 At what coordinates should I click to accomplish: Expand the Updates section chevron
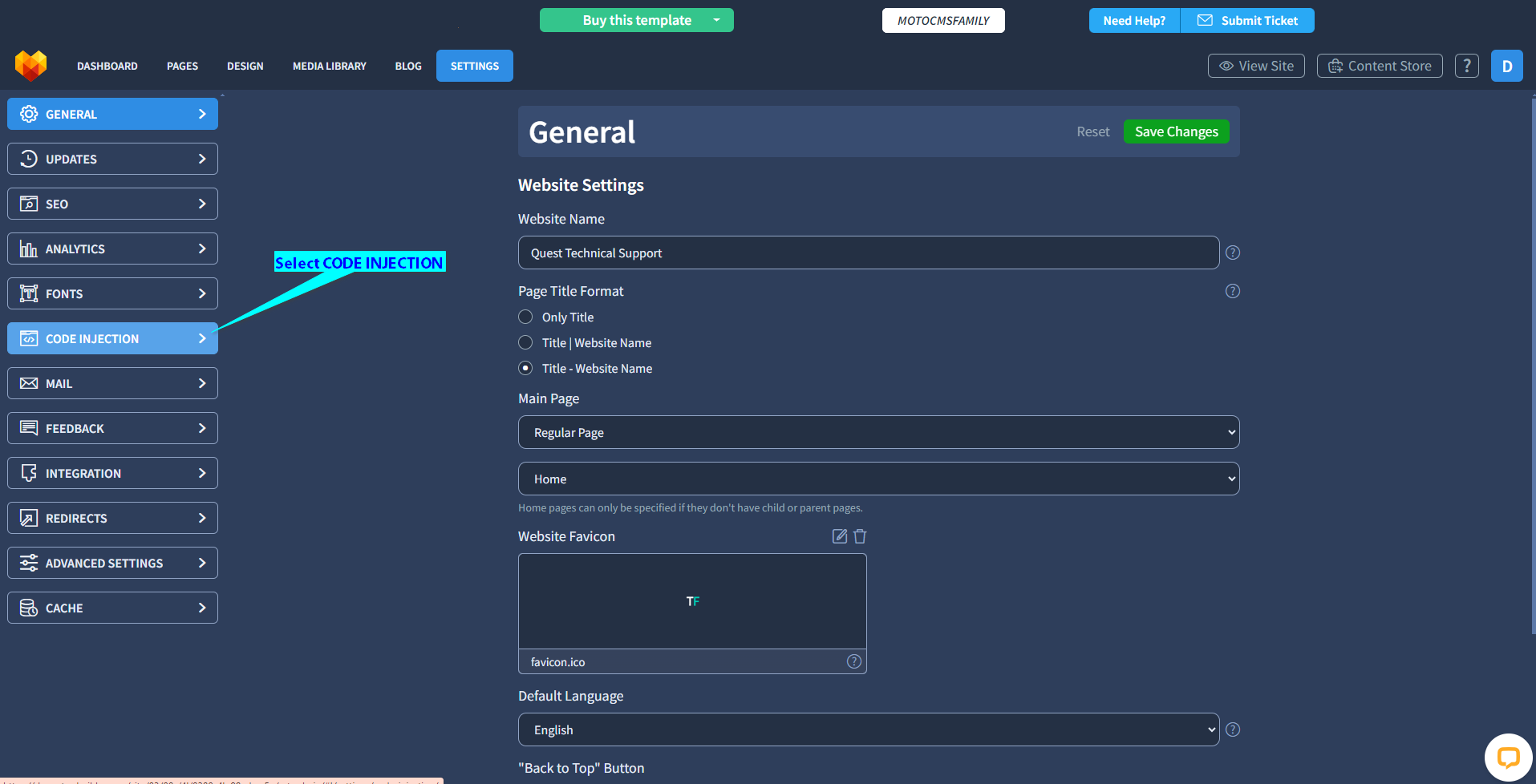pos(202,159)
